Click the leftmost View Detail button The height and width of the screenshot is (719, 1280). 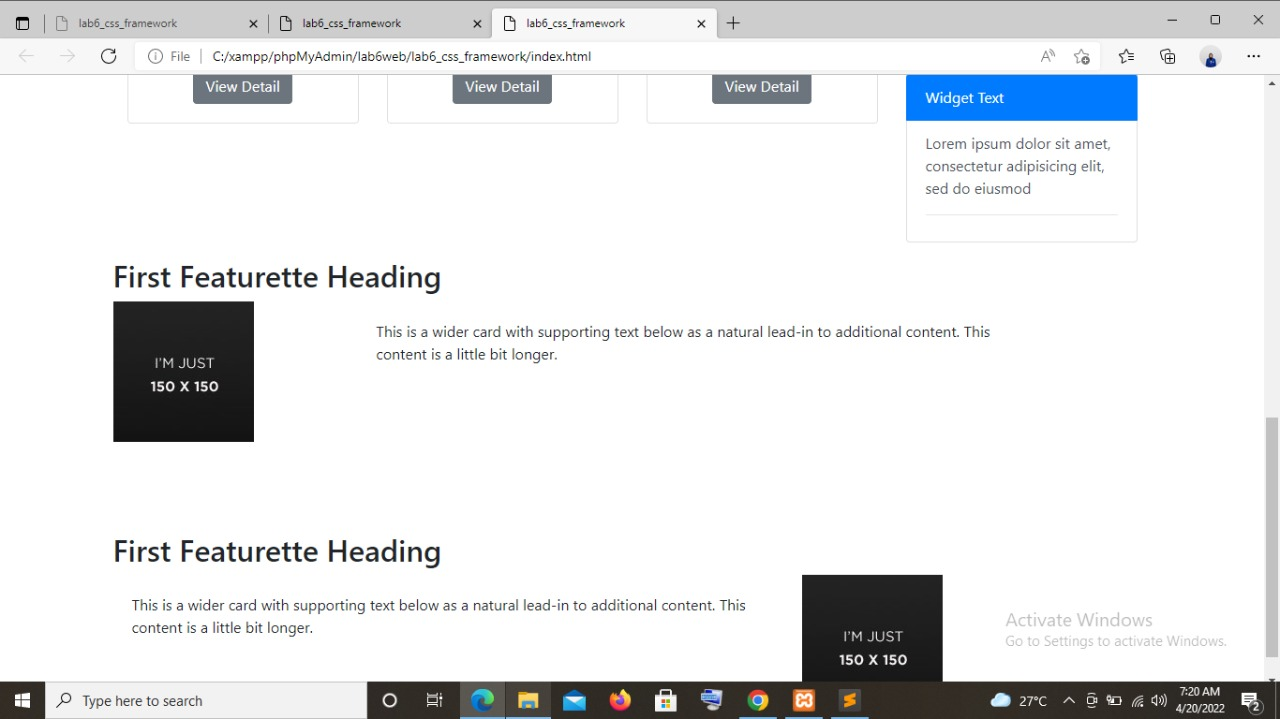pos(242,87)
